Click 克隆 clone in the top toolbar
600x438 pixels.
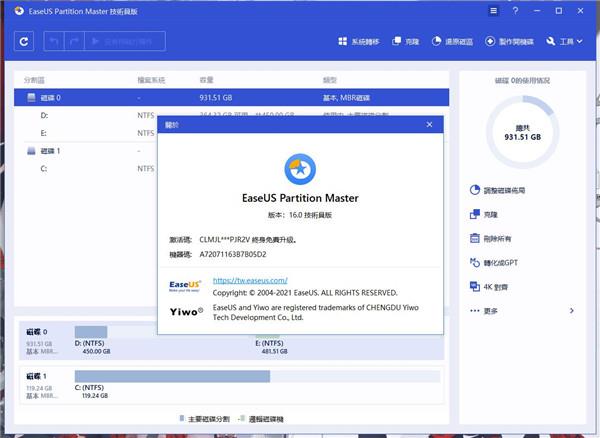(x=406, y=41)
